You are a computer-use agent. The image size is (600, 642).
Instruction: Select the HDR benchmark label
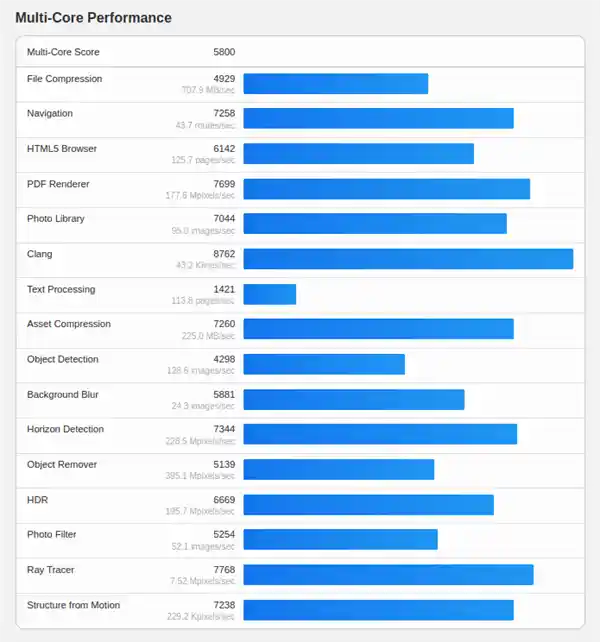(x=38, y=500)
